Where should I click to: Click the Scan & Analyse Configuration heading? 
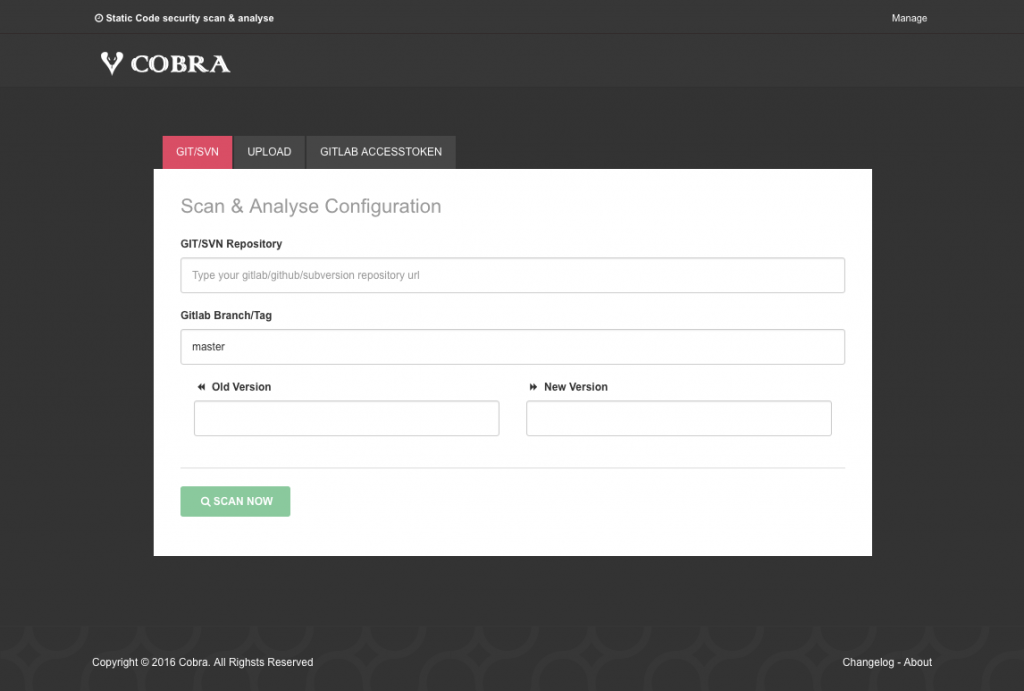point(311,206)
